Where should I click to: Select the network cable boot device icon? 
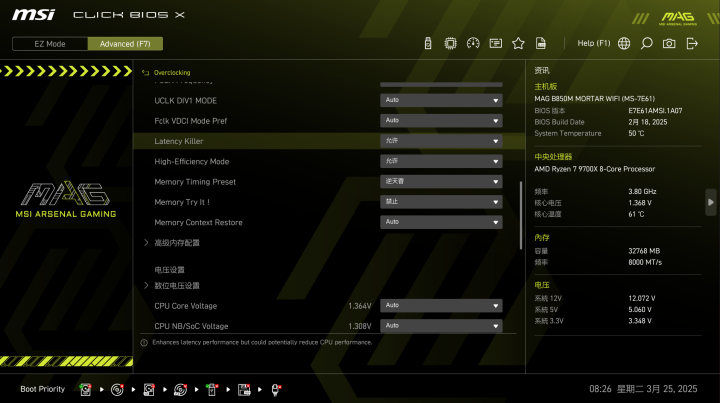click(276, 390)
